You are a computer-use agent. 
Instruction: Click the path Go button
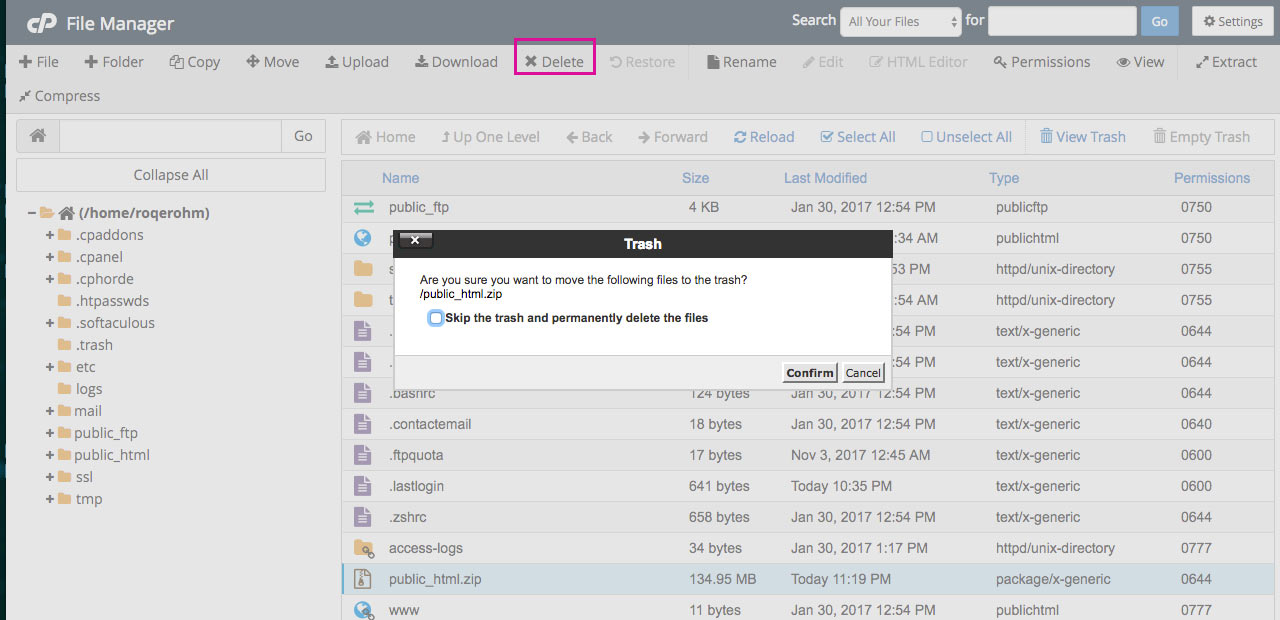[303, 136]
